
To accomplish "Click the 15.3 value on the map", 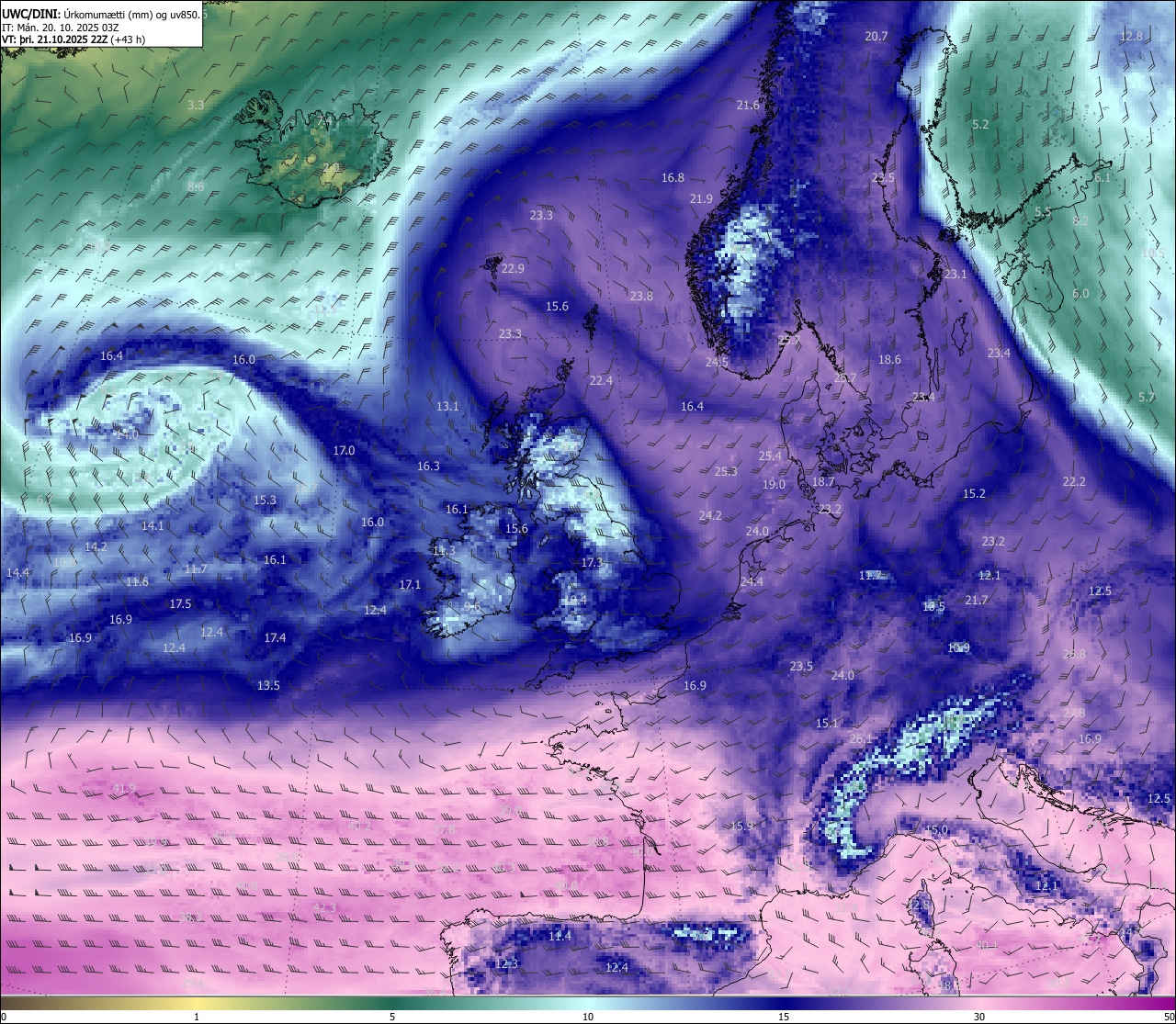I will tap(265, 501).
